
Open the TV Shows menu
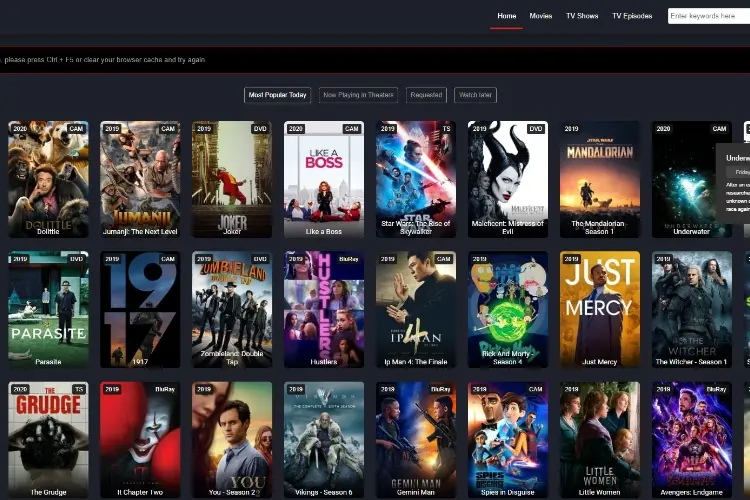(x=582, y=16)
